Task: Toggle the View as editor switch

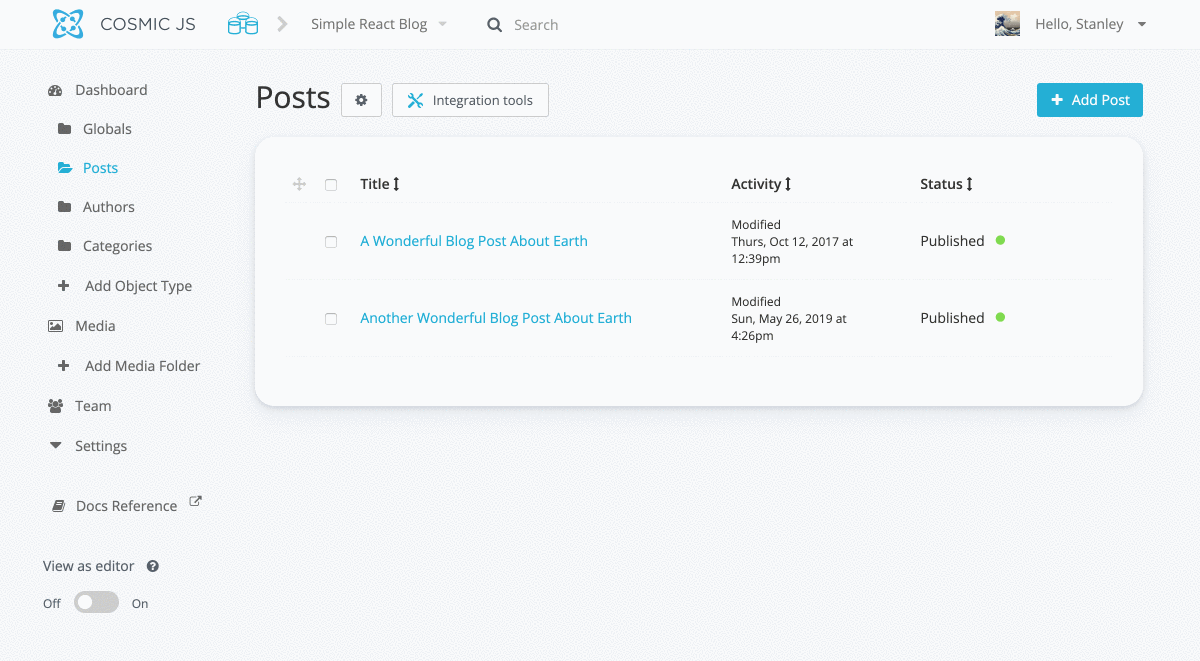Action: [97, 603]
